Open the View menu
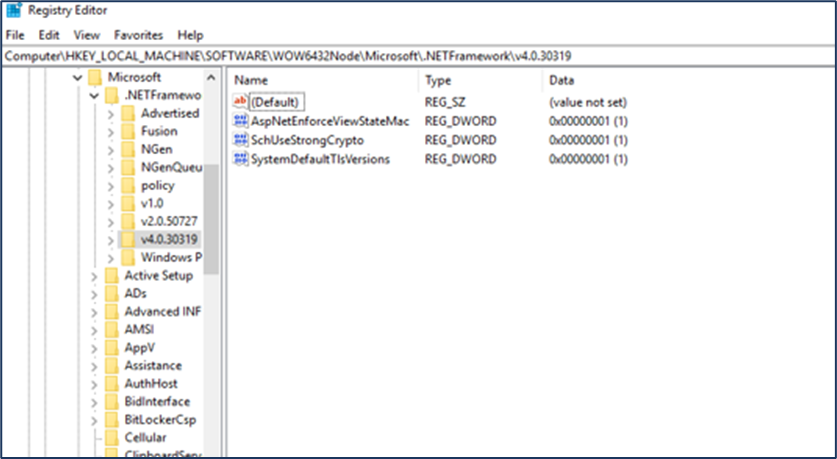Screen dimensions: 837x459 [x=86, y=35]
